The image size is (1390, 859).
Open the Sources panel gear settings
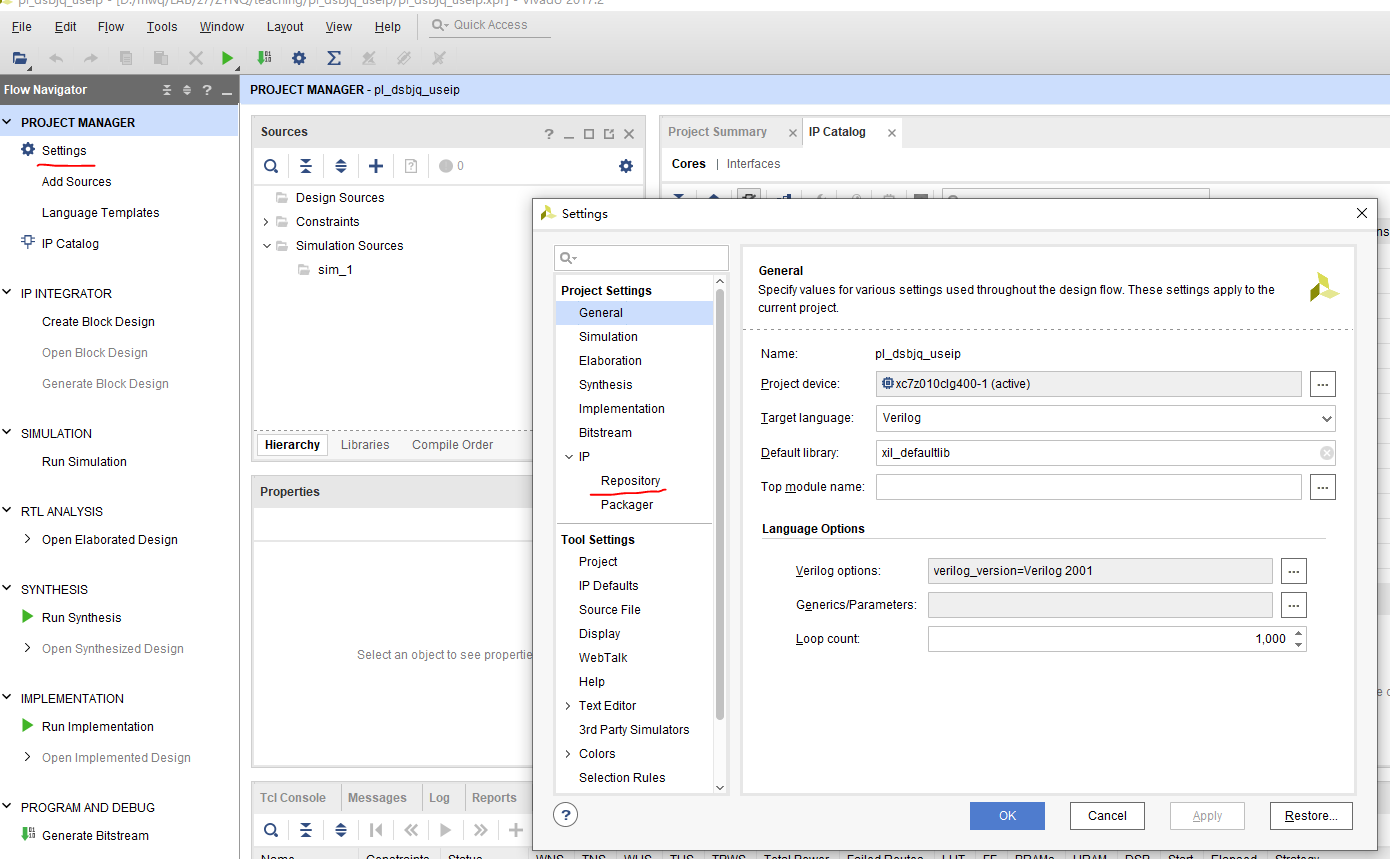[x=626, y=166]
